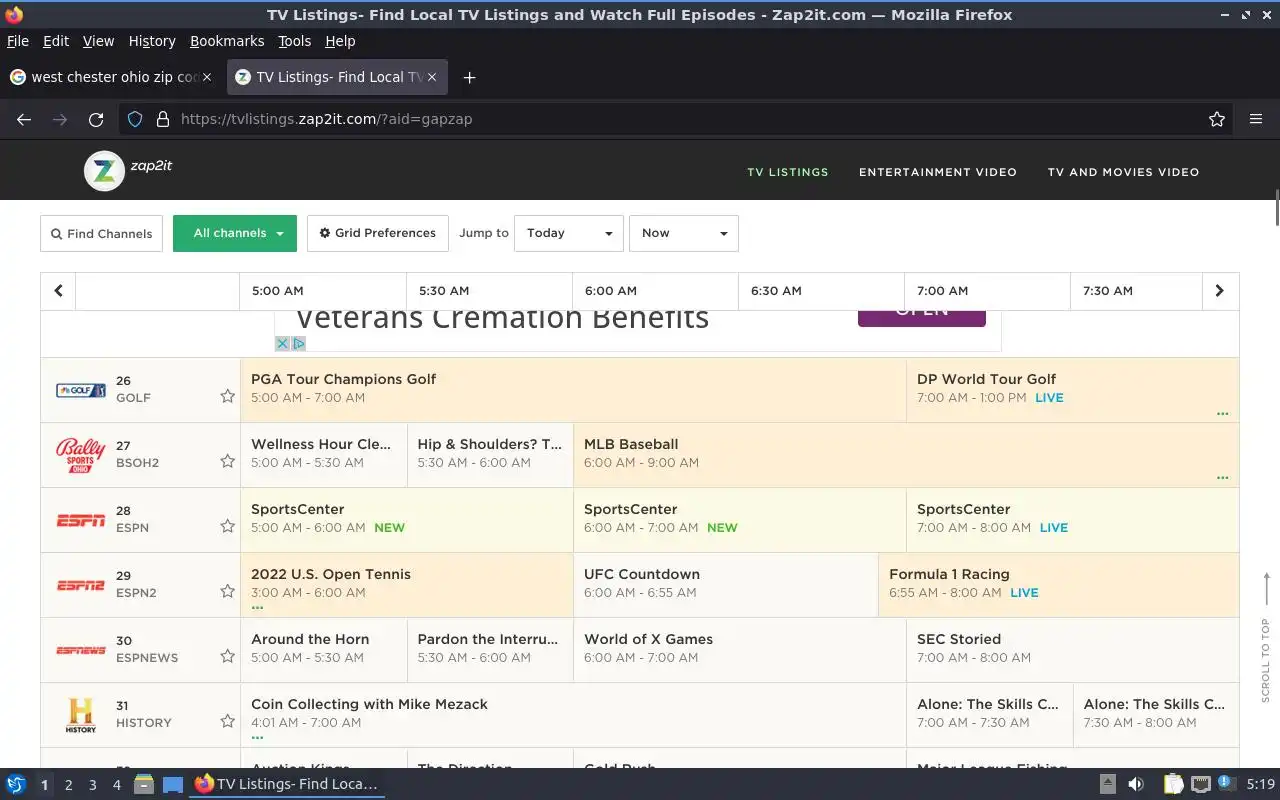Open the Help menu
Screen dimensions: 1280x800
click(340, 41)
